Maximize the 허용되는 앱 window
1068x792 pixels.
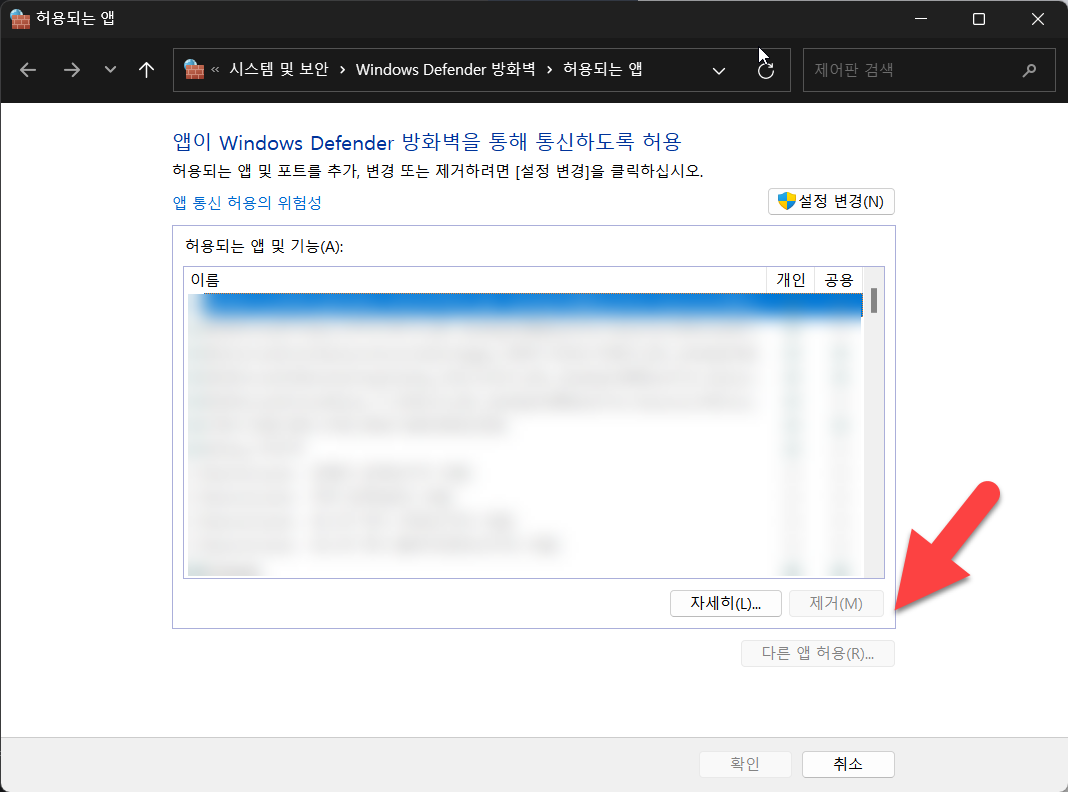(979, 19)
